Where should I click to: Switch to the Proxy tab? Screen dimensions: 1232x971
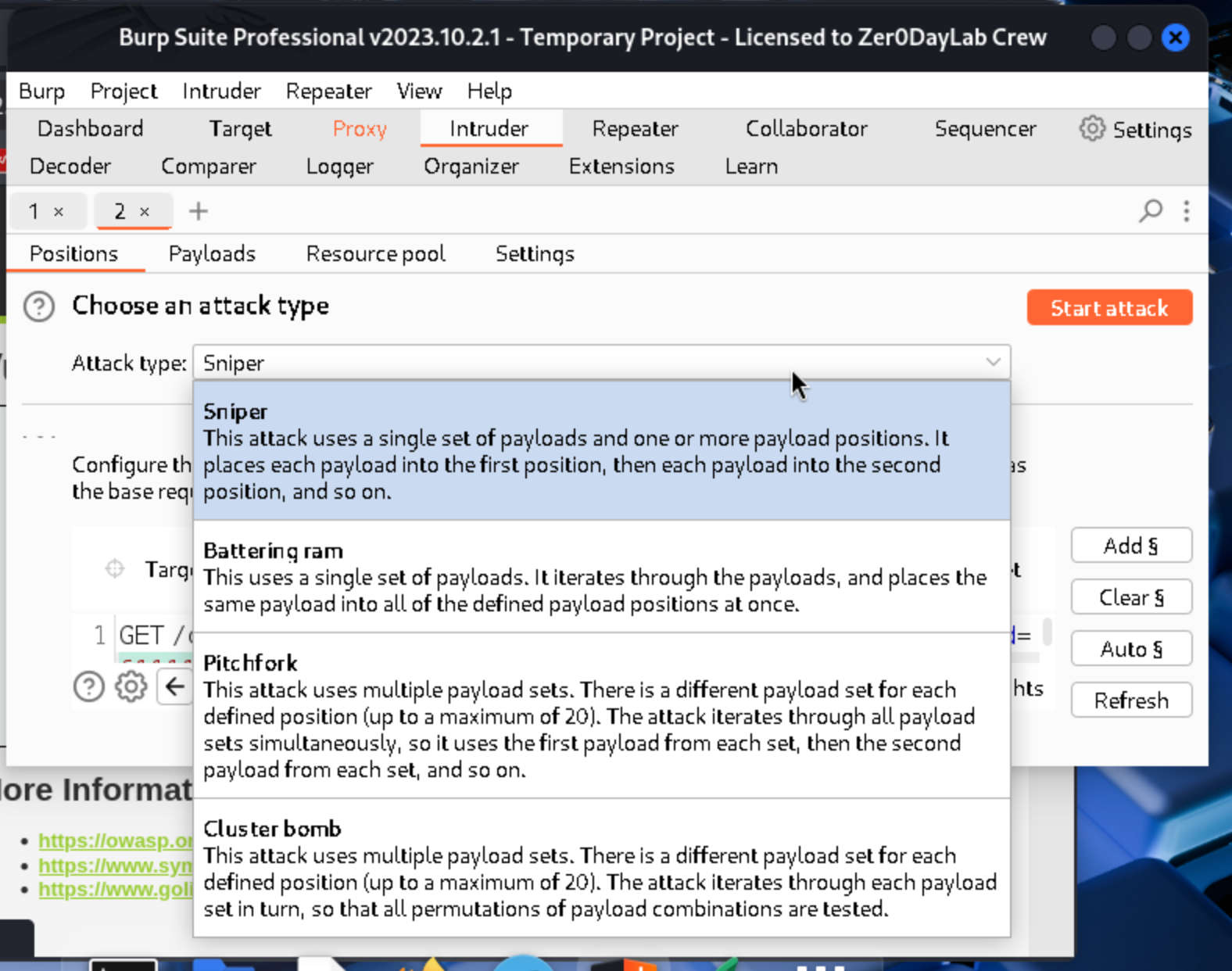tap(360, 129)
